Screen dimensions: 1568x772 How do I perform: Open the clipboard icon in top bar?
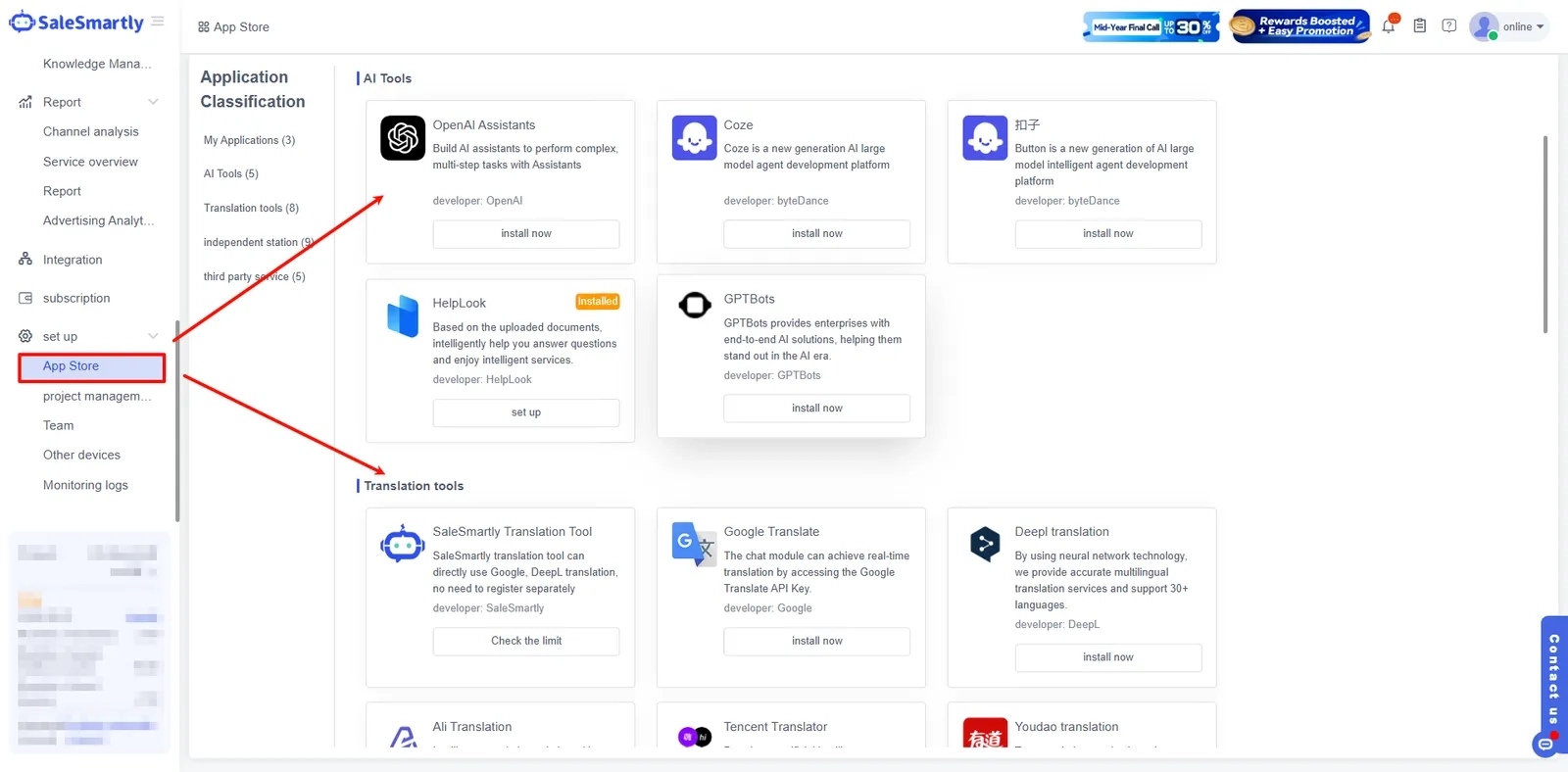pyautogui.click(x=1419, y=26)
